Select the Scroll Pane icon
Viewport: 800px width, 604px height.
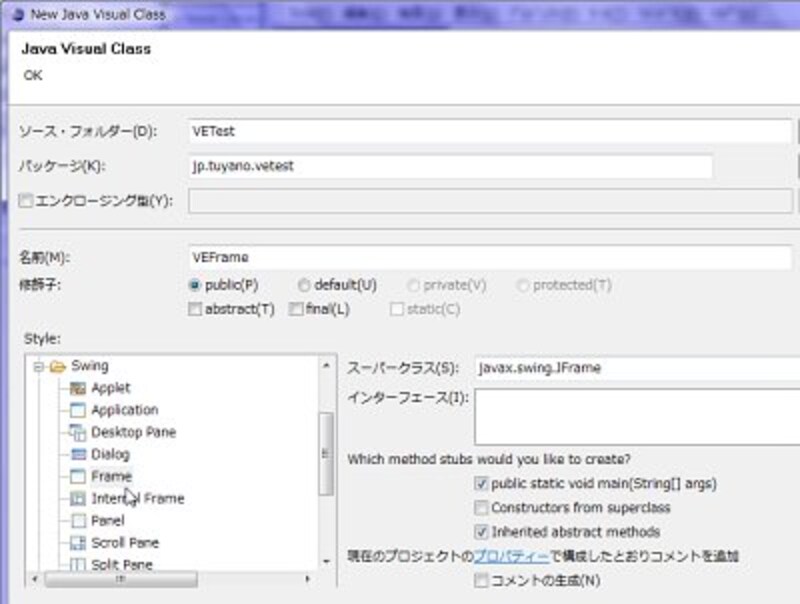click(78, 543)
